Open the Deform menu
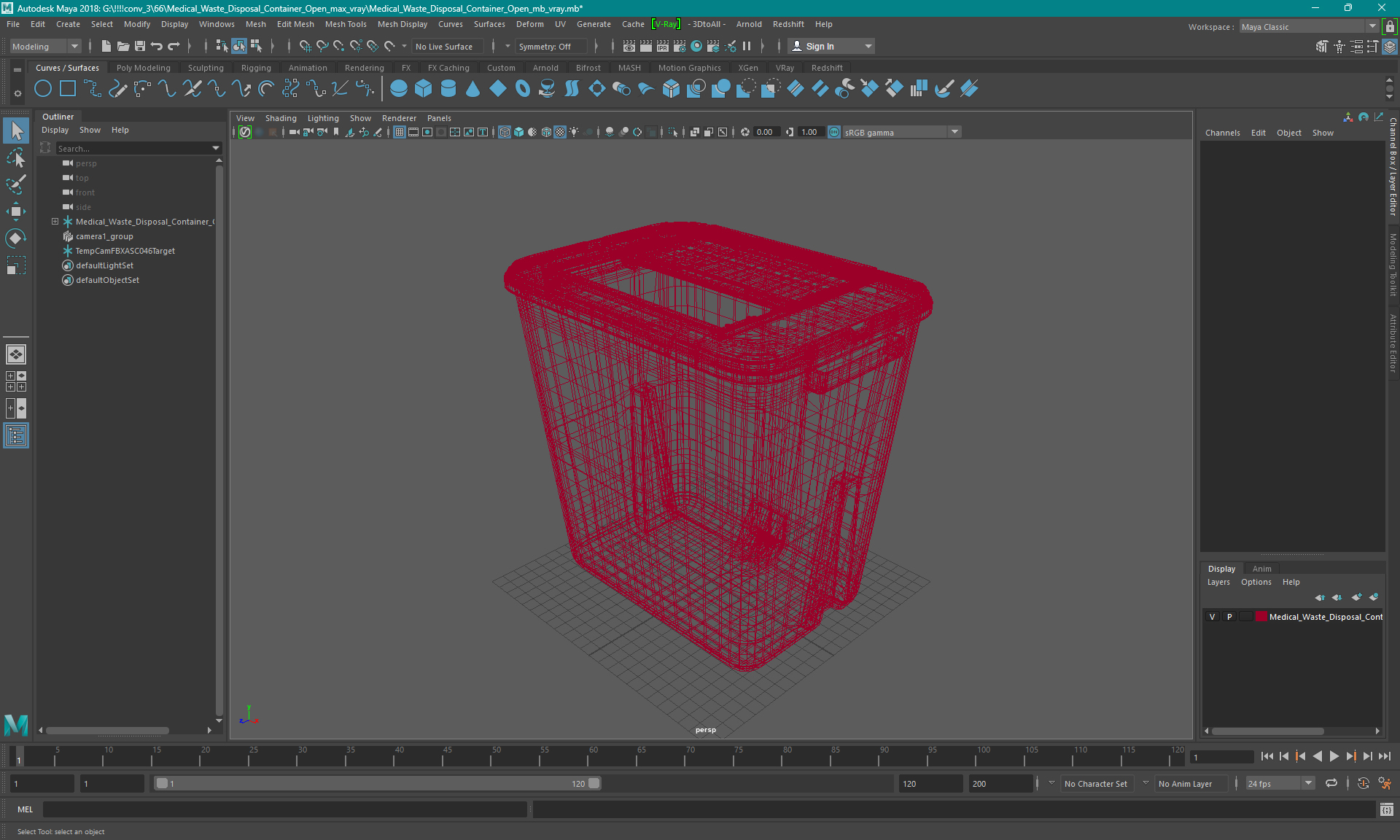 click(529, 24)
